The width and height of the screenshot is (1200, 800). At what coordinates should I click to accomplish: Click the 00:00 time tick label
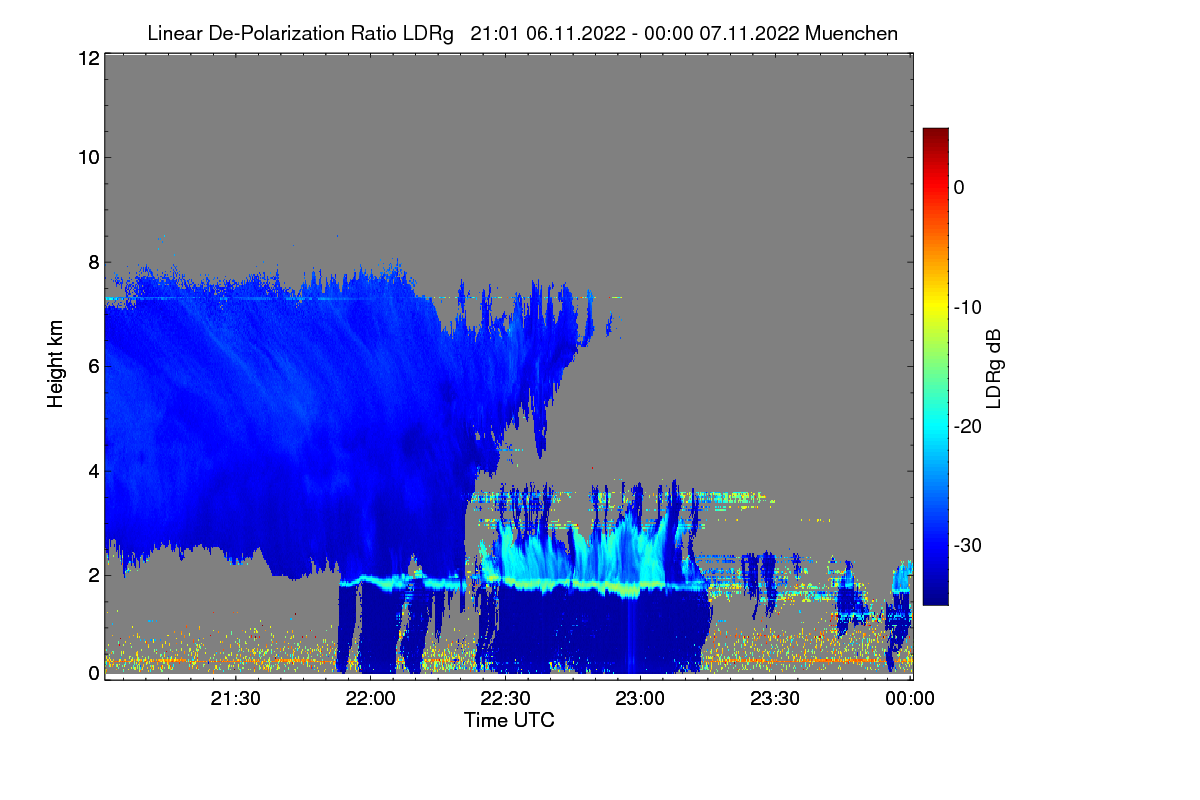[x=910, y=699]
